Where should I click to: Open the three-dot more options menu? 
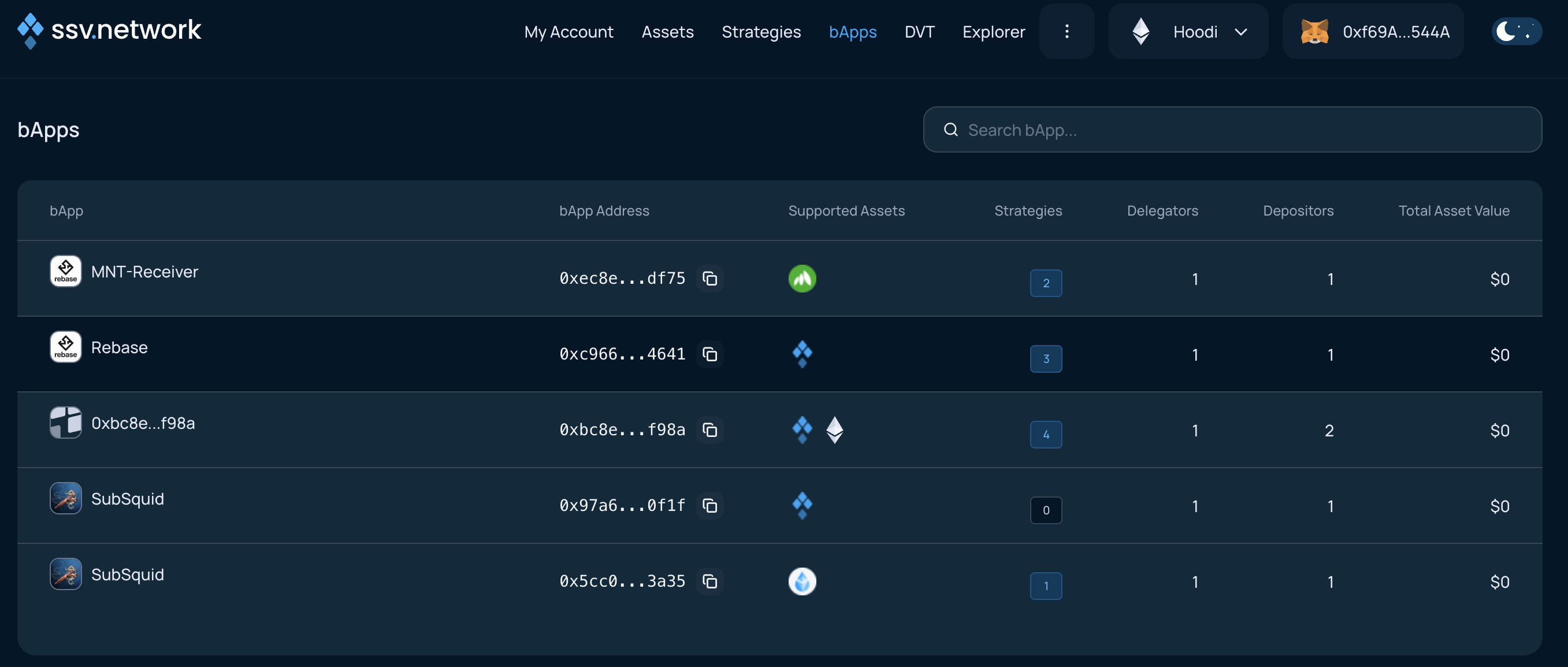click(x=1067, y=31)
